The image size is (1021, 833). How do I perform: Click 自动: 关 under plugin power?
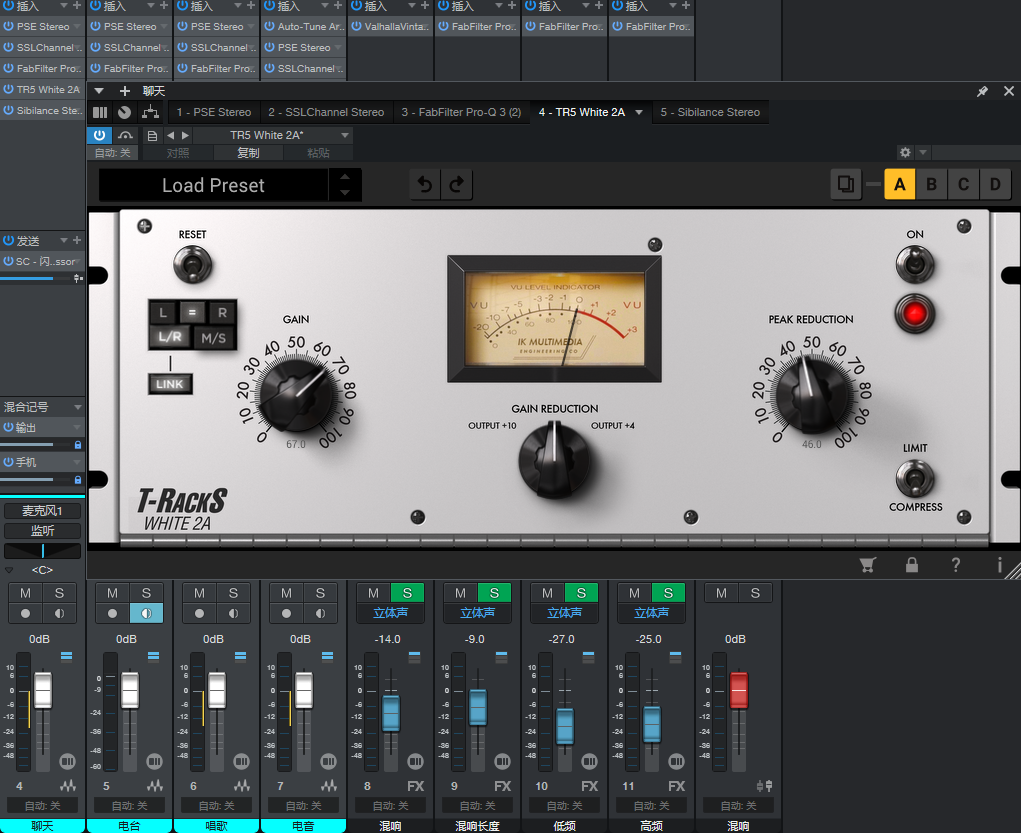[113, 153]
